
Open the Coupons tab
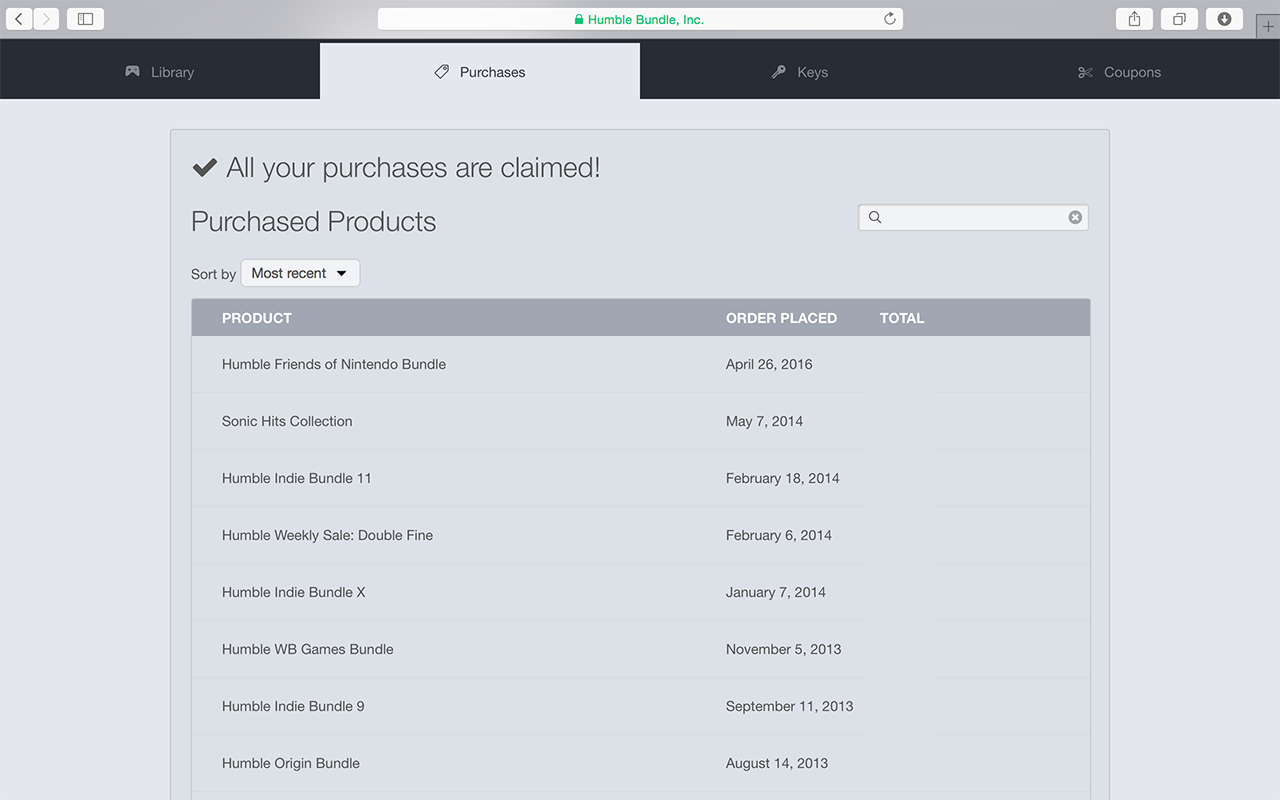pos(1120,72)
